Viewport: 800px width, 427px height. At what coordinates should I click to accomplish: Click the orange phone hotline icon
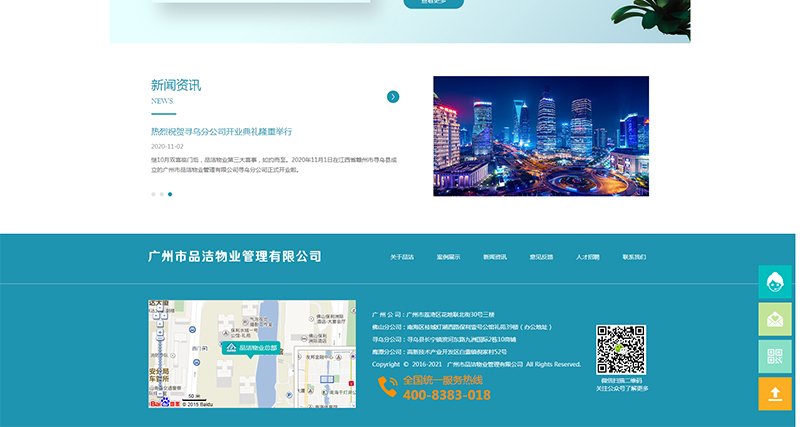click(x=387, y=388)
